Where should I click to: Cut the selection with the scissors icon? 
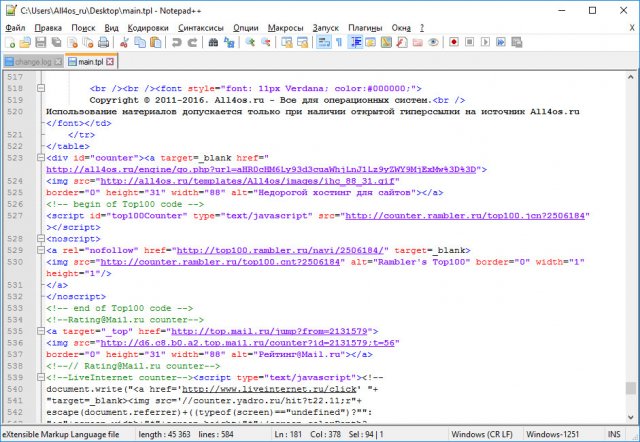click(x=124, y=42)
